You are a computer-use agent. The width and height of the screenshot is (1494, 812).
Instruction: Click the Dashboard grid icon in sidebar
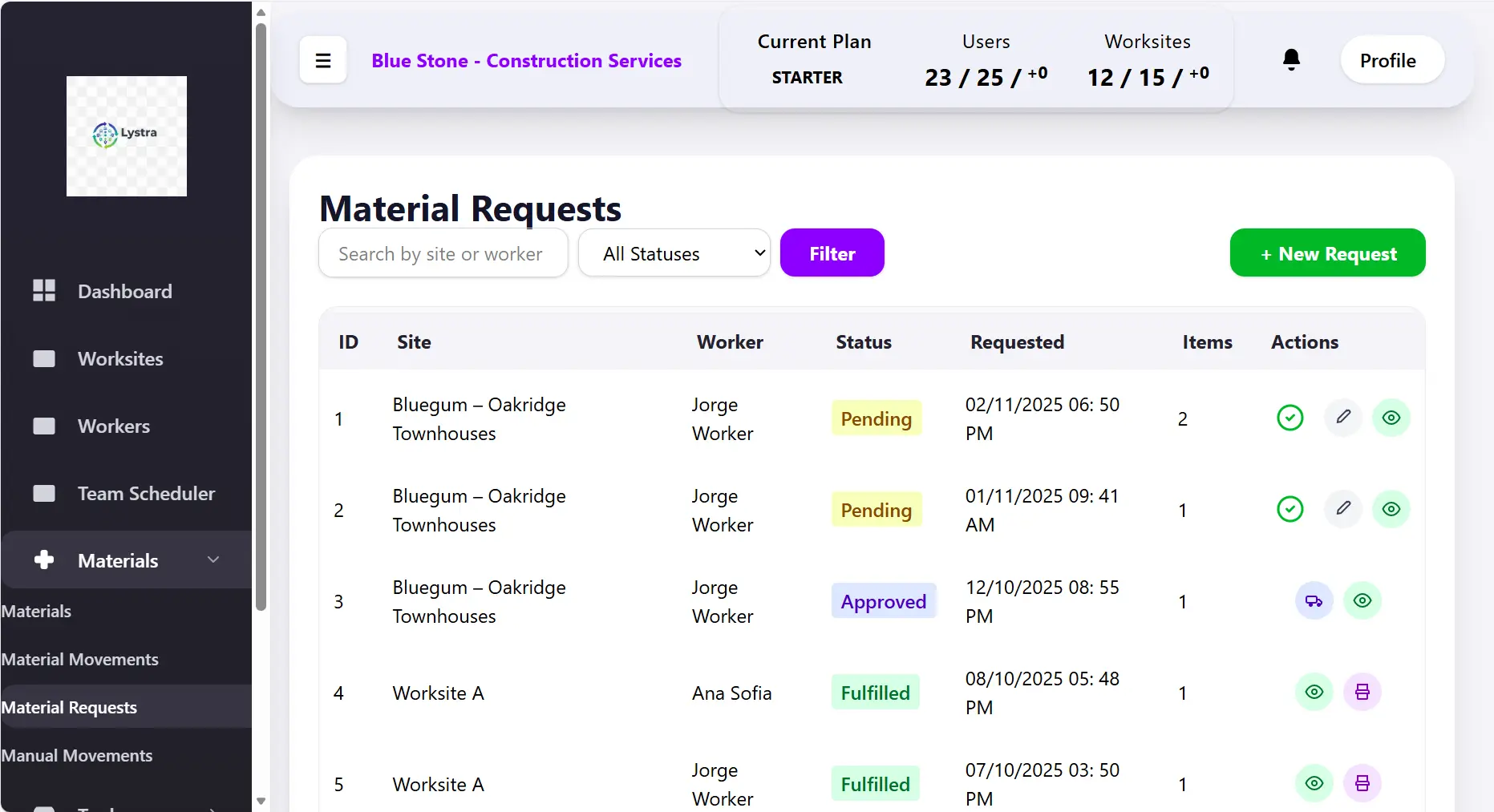44,290
